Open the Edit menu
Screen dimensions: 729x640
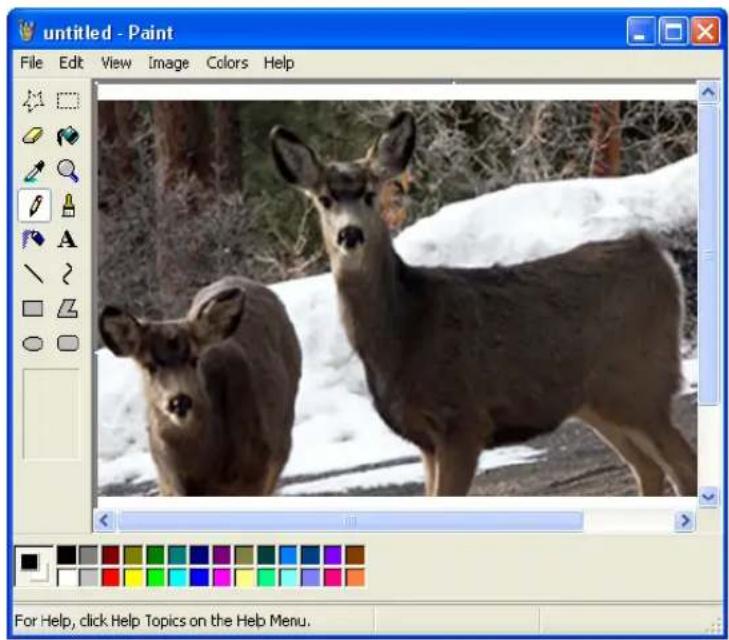click(x=71, y=63)
